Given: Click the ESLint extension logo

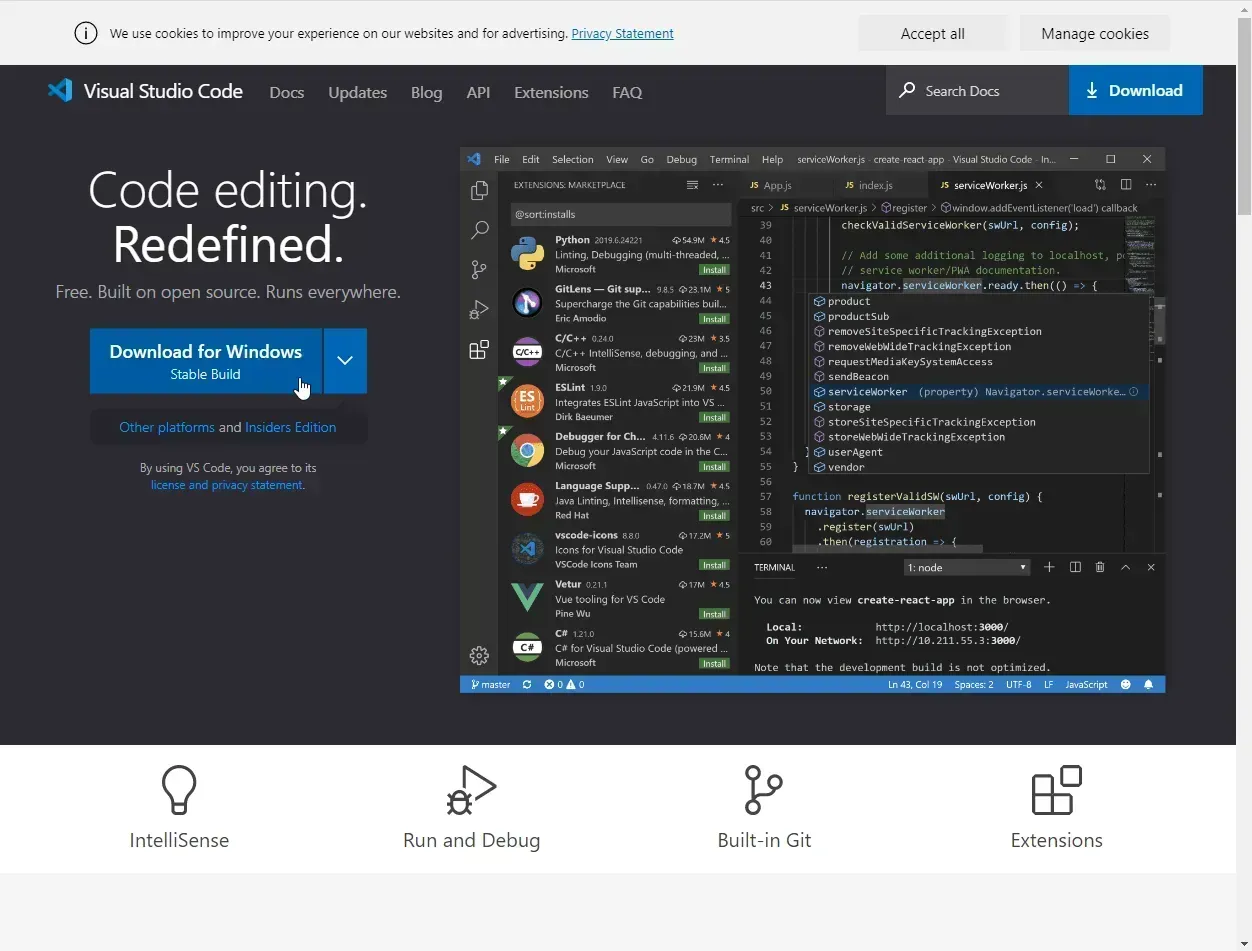Looking at the screenshot, I should pyautogui.click(x=527, y=402).
